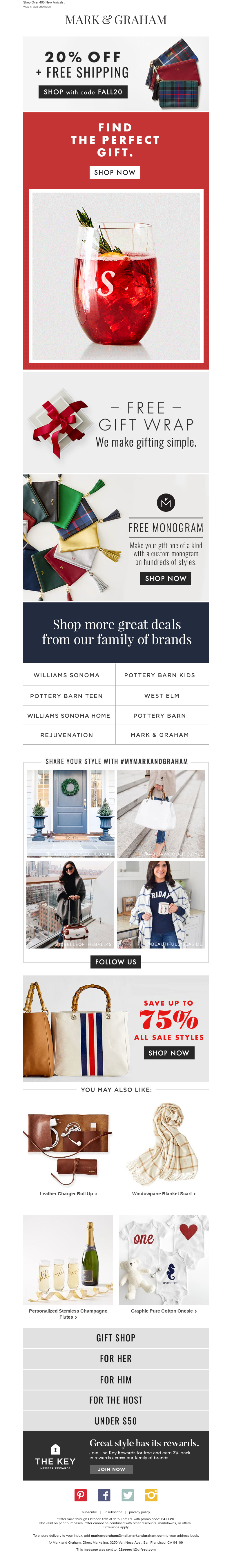This screenshot has width=232, height=1568.
Task: Click Shop Over 400 New Arrivals link
Action: pos(44,2)
